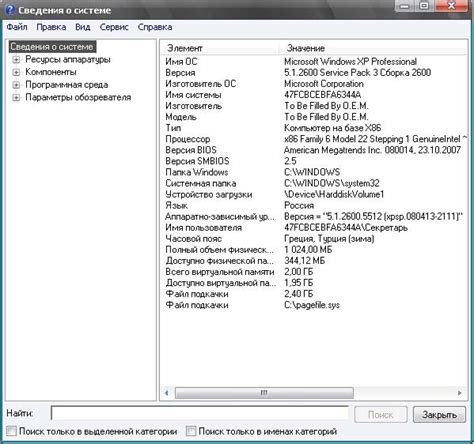Screen dimensions: 474x444
Task: Toggle Поиск только в выделенной категории checkbox
Action: click(11, 431)
